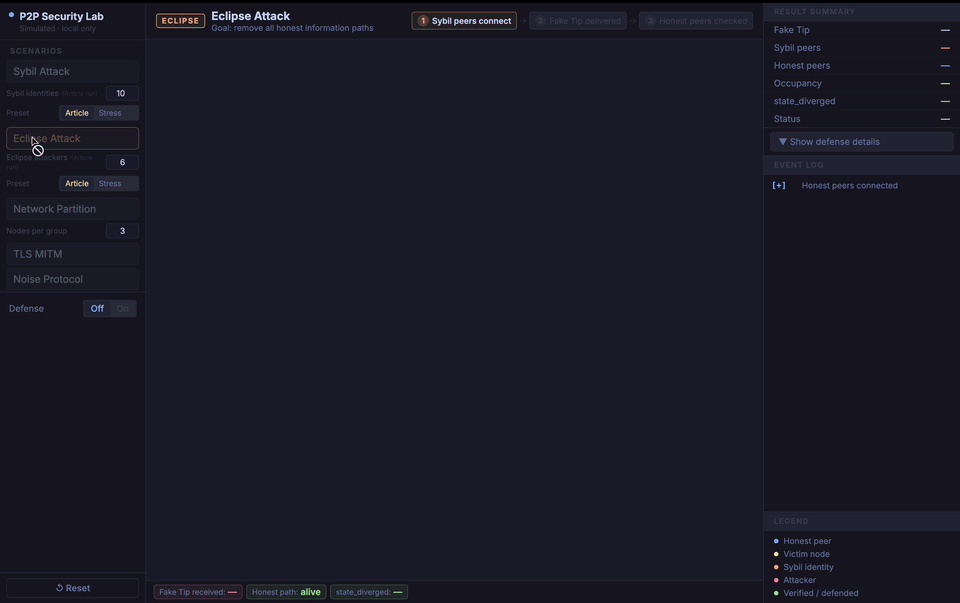Click the goal description under Eclipse Attack
Screen dimensions: 960x603
[292, 28]
